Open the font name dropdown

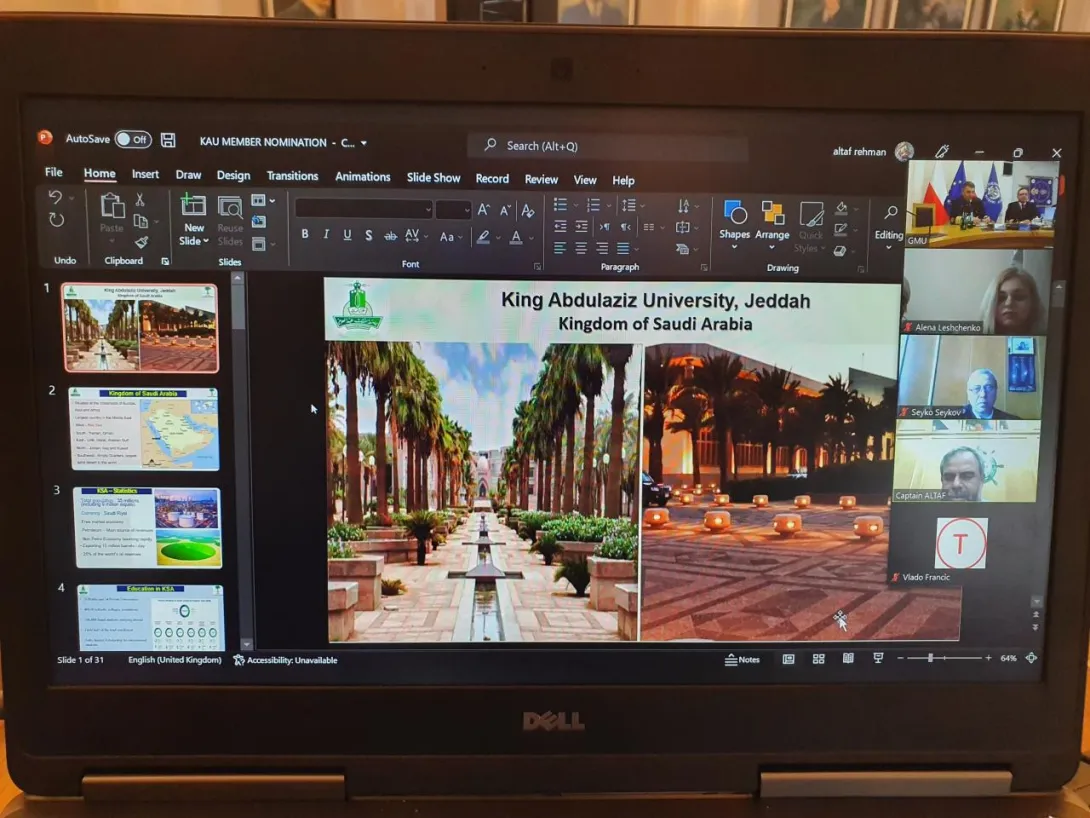[x=428, y=210]
